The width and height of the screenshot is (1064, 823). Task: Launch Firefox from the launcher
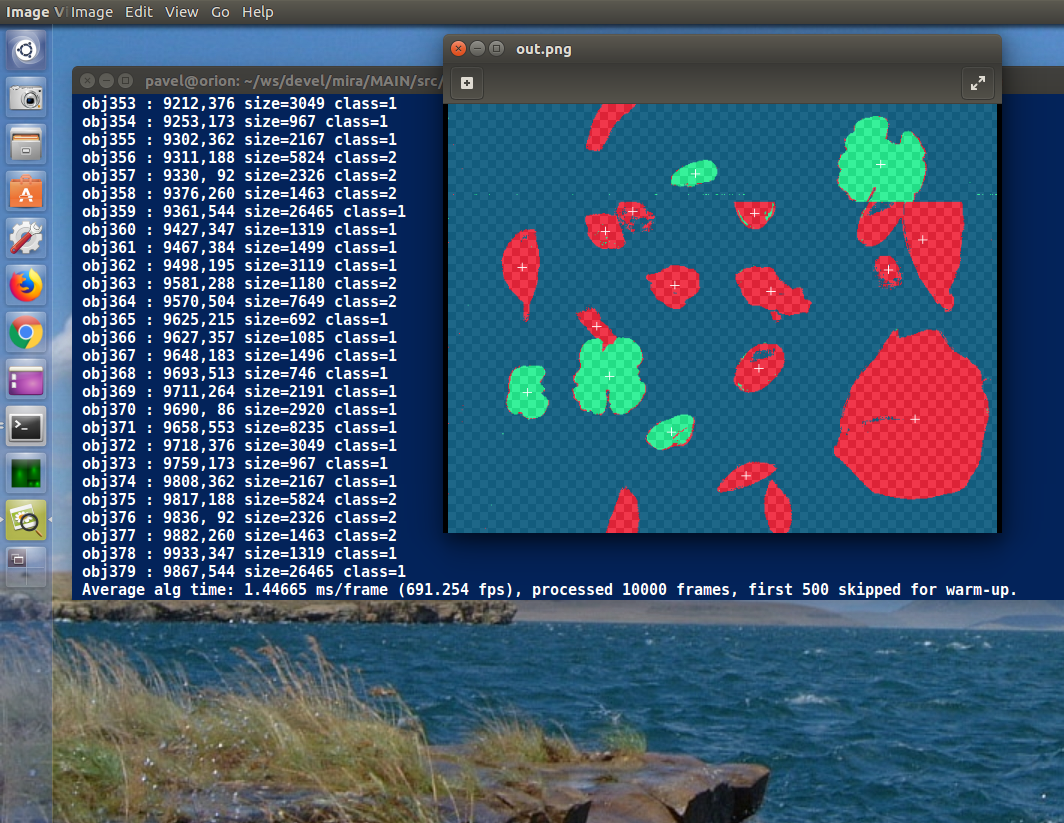pos(27,284)
